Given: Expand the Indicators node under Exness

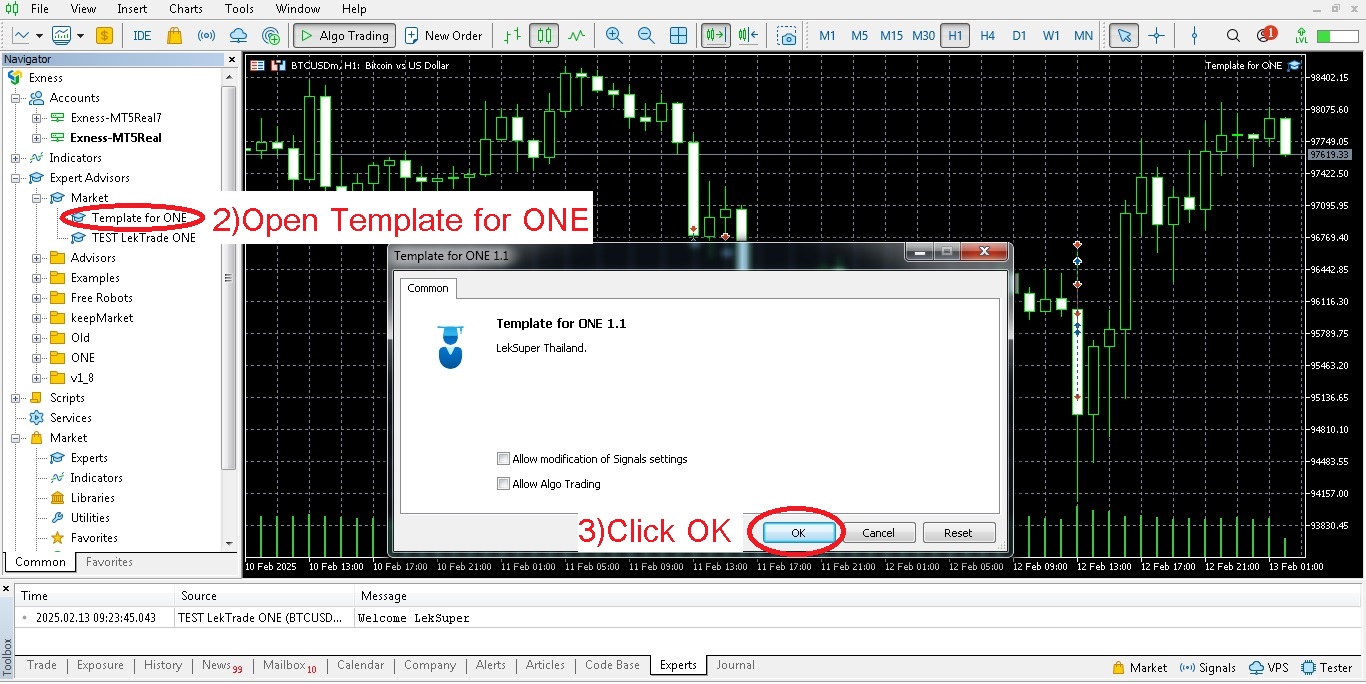Looking at the screenshot, I should click(16, 158).
